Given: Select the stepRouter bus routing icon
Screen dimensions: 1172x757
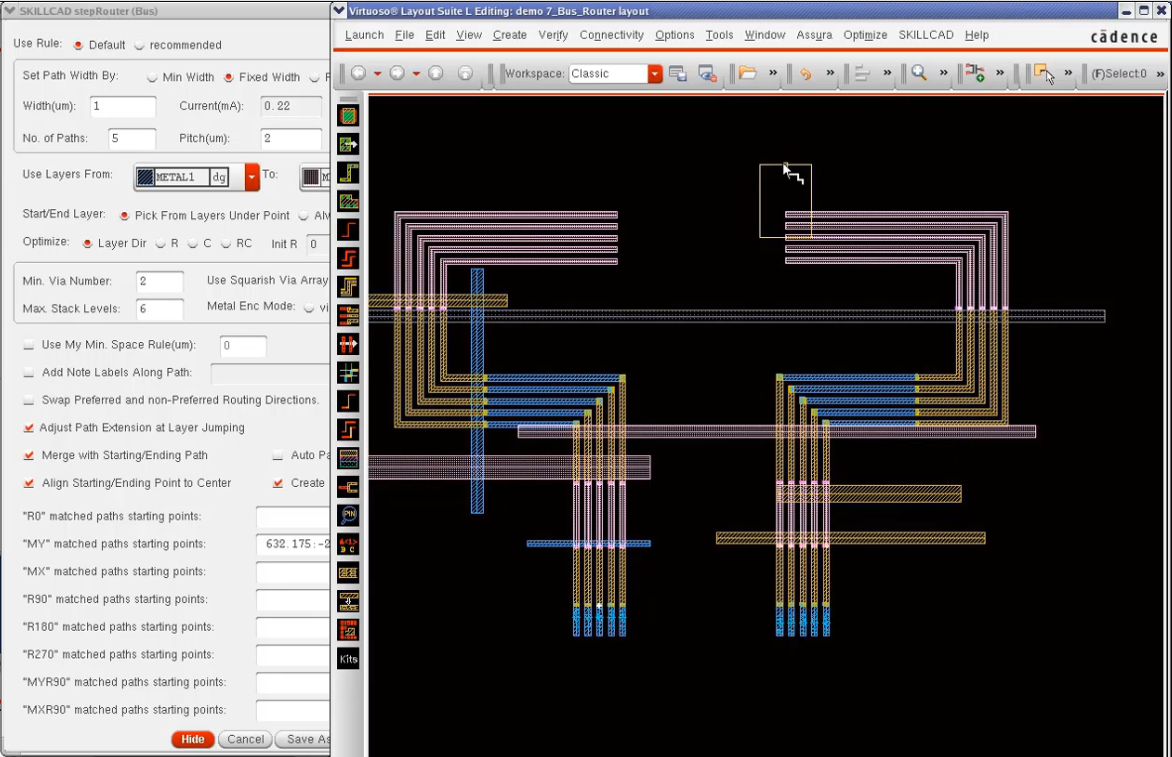Looking at the screenshot, I should [348, 286].
